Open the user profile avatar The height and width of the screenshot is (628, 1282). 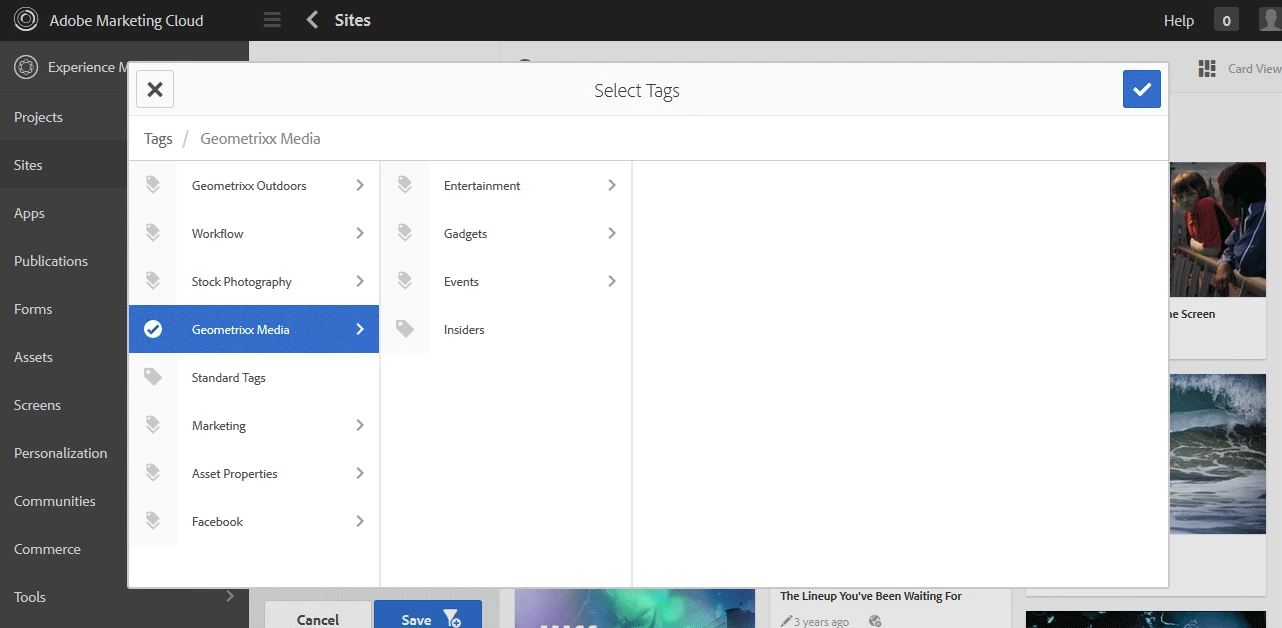click(x=1270, y=20)
